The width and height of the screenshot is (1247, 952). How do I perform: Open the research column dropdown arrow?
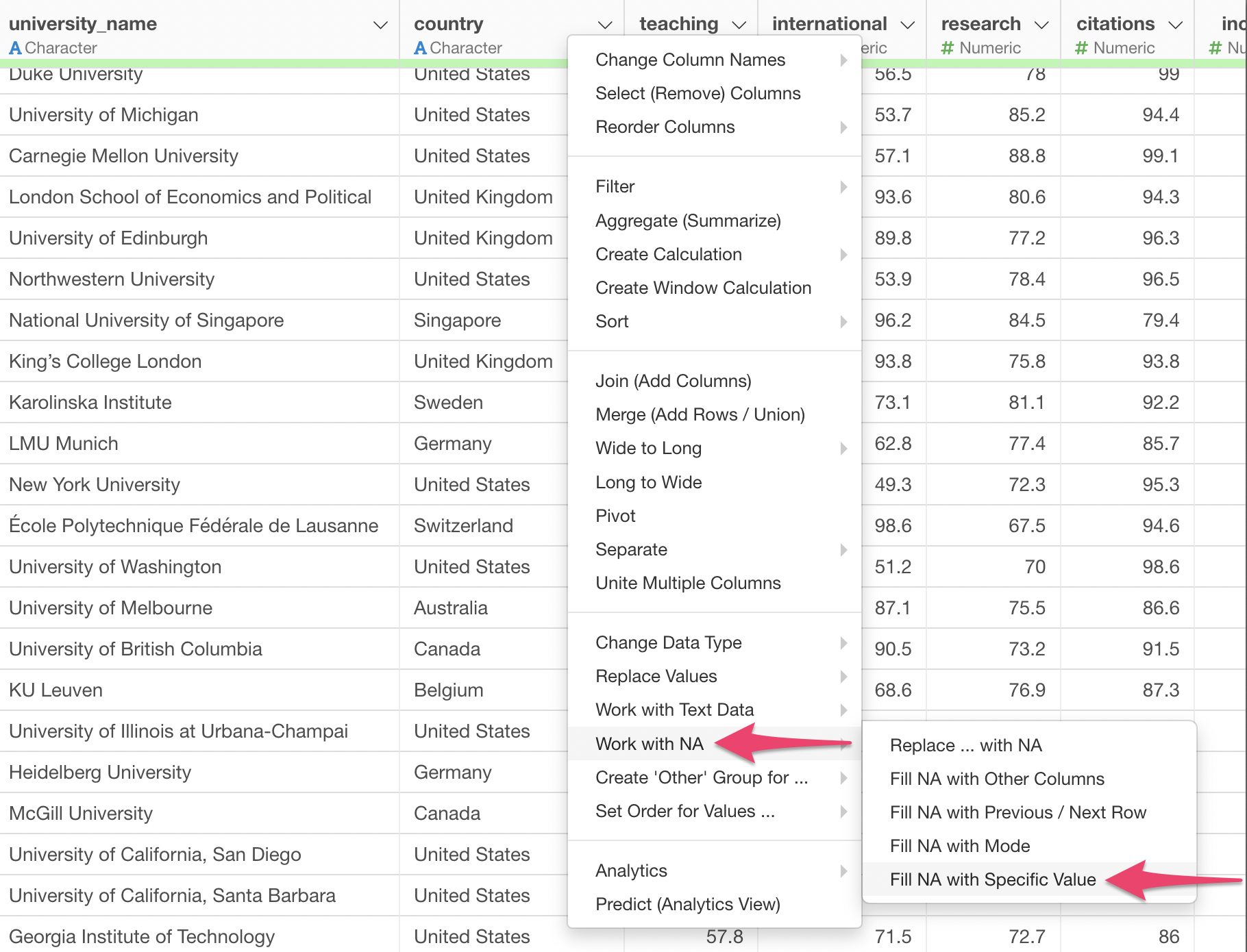tap(1041, 25)
